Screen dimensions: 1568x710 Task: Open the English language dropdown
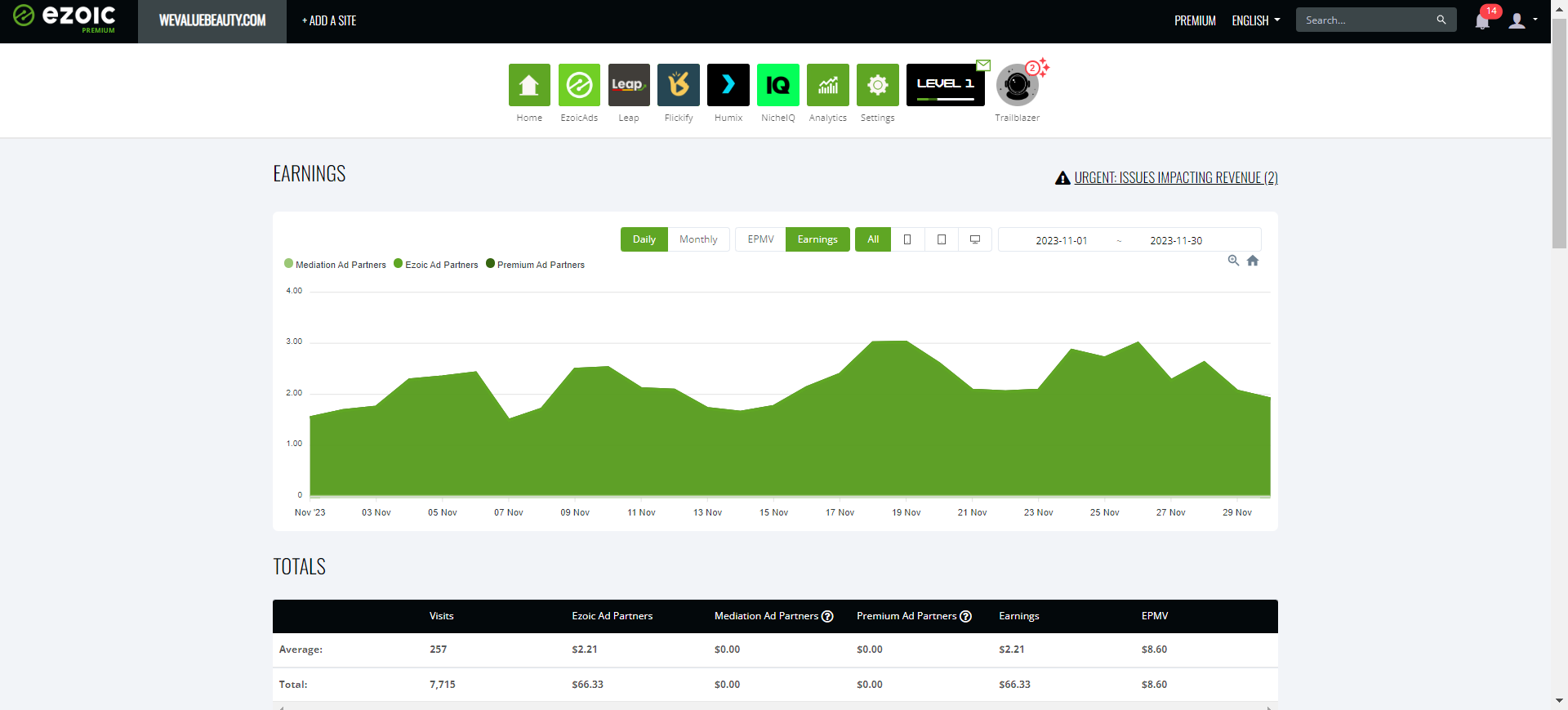[x=1256, y=20]
